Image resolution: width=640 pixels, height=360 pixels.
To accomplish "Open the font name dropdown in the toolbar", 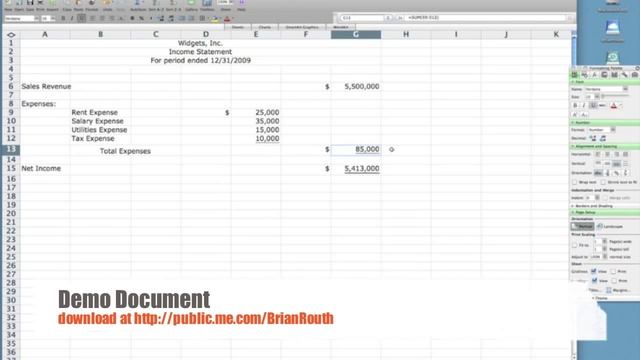I will click(37, 18).
